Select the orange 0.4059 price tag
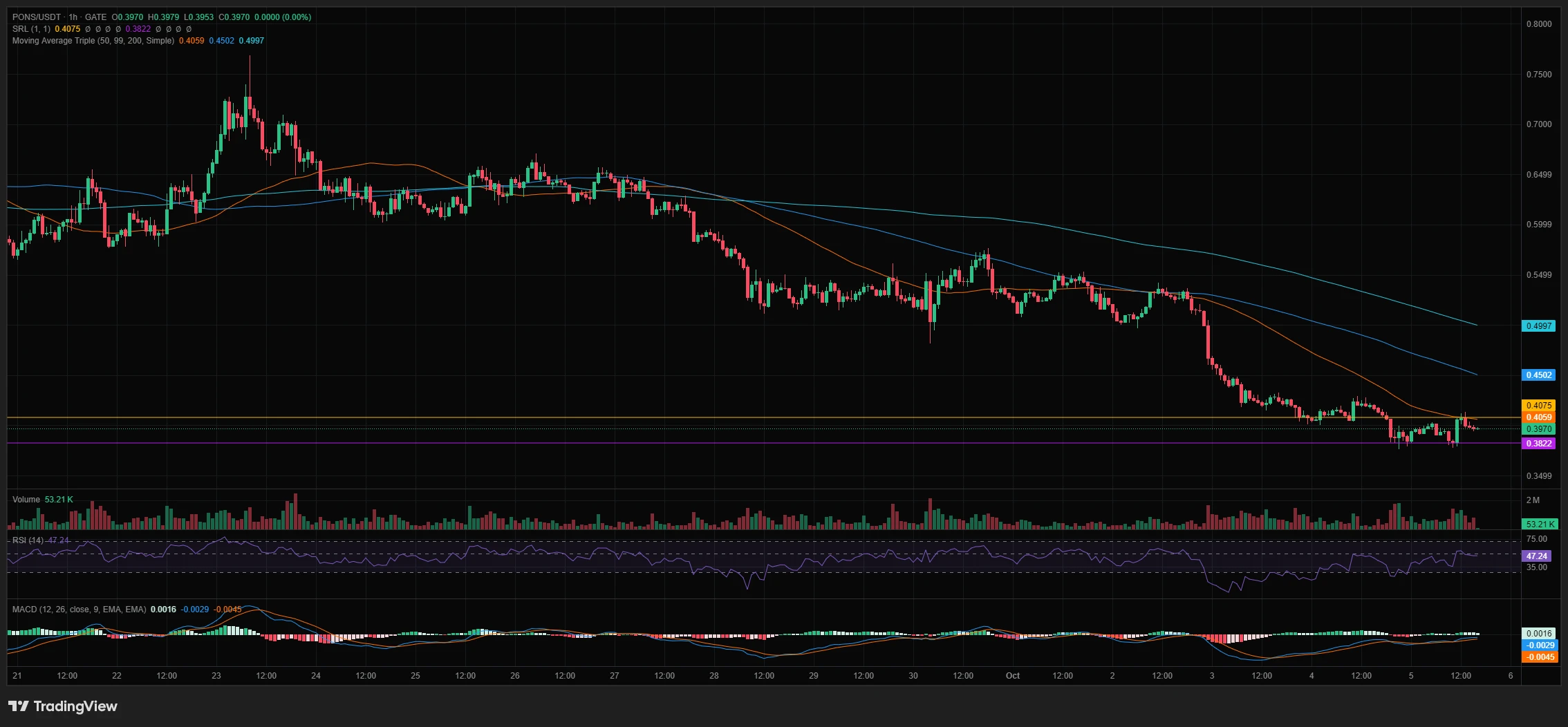 1539,417
